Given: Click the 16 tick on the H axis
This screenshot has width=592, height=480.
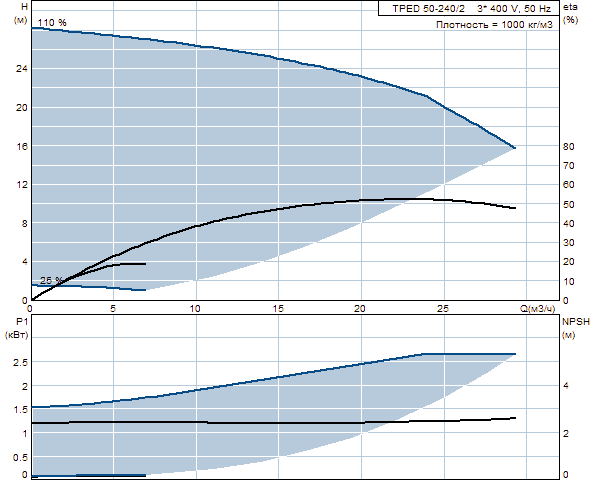Looking at the screenshot, I should pos(22,146).
